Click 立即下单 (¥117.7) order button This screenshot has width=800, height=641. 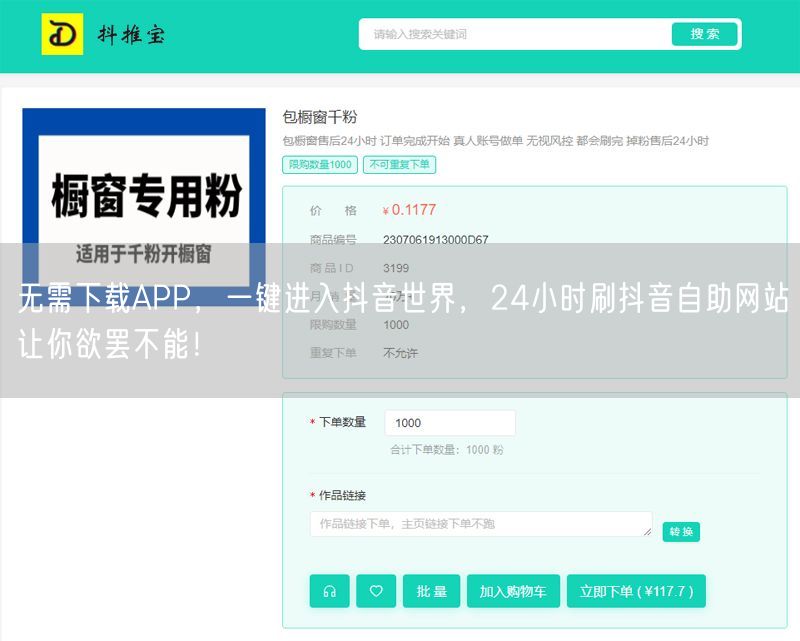(636, 591)
